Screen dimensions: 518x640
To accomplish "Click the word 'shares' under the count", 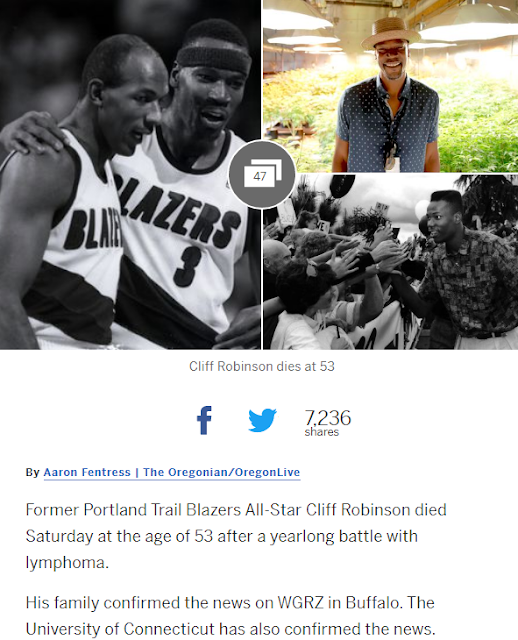I will coord(322,432).
